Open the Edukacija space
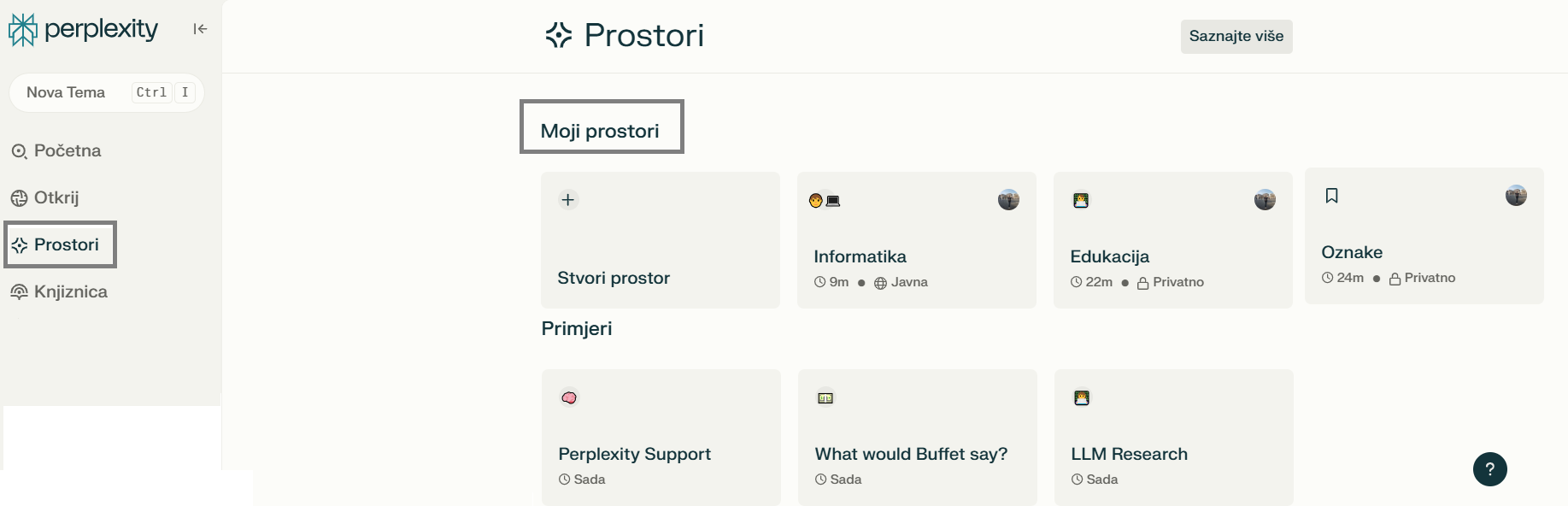 click(1109, 256)
